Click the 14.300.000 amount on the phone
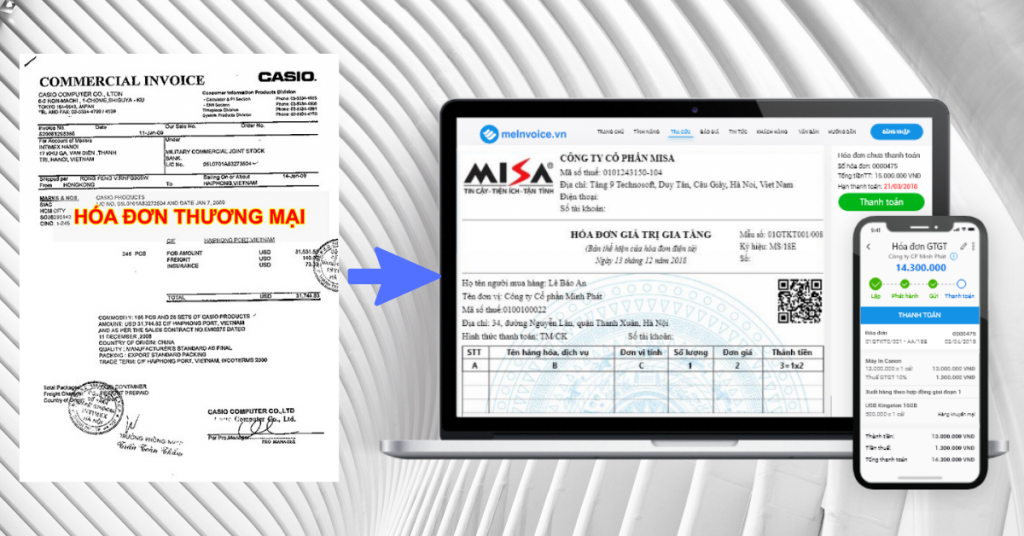The height and width of the screenshot is (536, 1024). tap(920, 268)
